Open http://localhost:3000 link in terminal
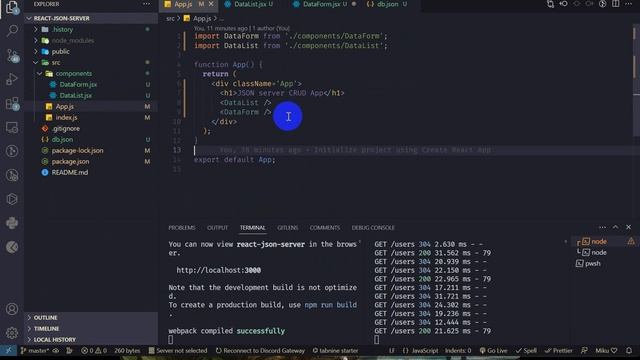Viewport: 640px width, 360px height. [218, 270]
